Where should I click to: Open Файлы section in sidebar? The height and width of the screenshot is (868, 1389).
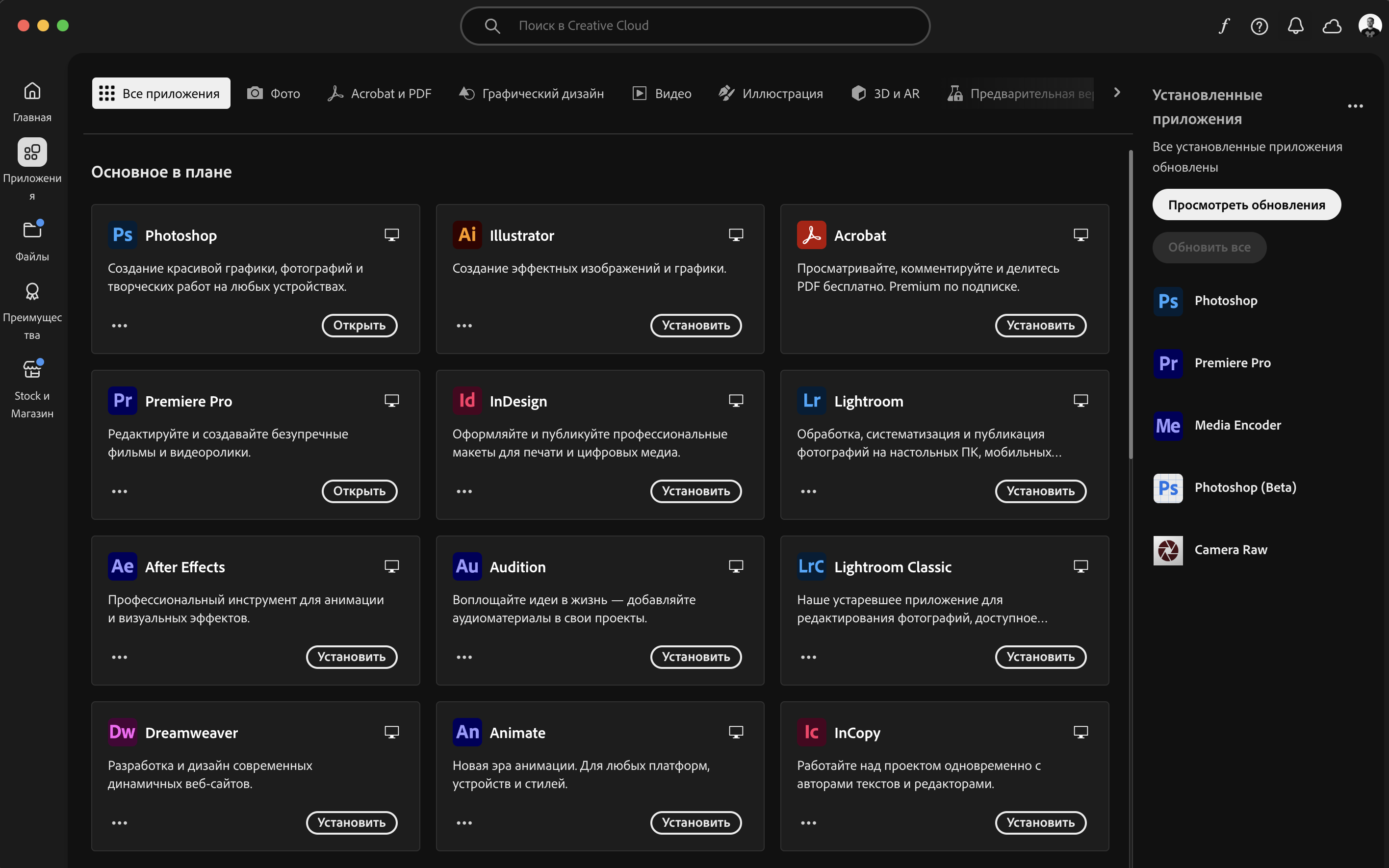coord(32,240)
